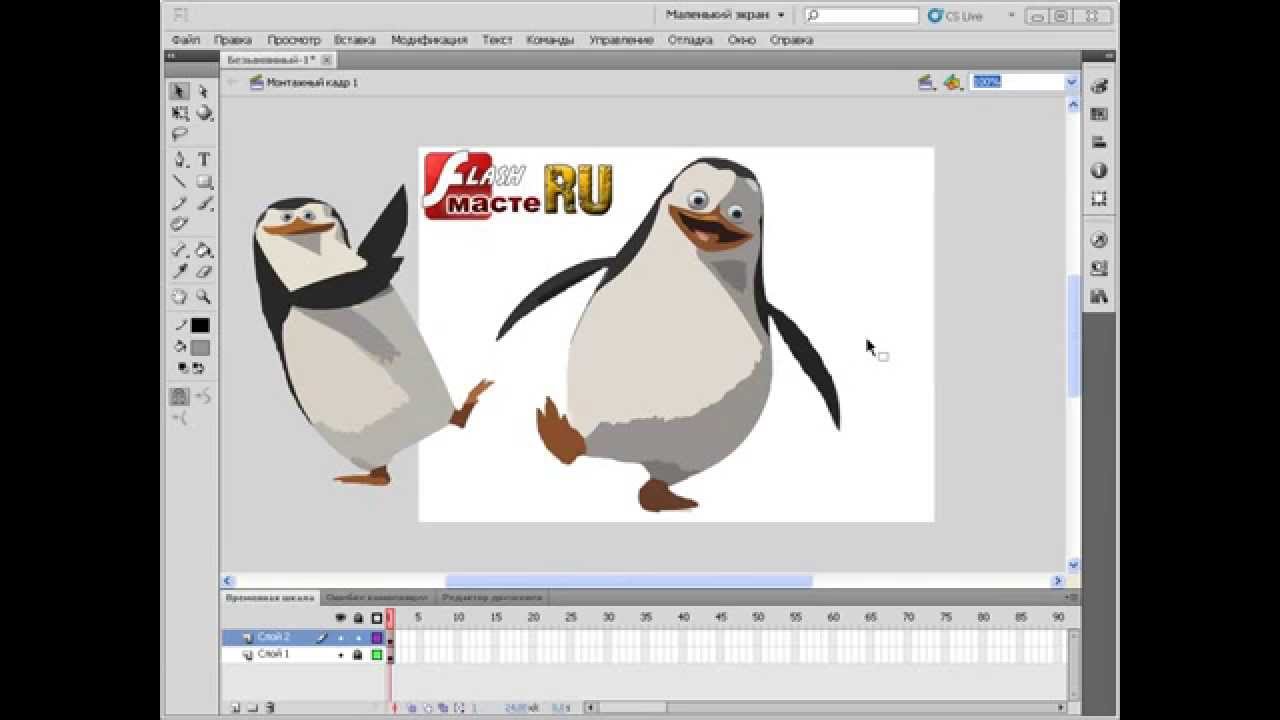This screenshot has width=1280, height=720.
Task: Toggle outline color box for Слой 2
Action: (x=377, y=638)
